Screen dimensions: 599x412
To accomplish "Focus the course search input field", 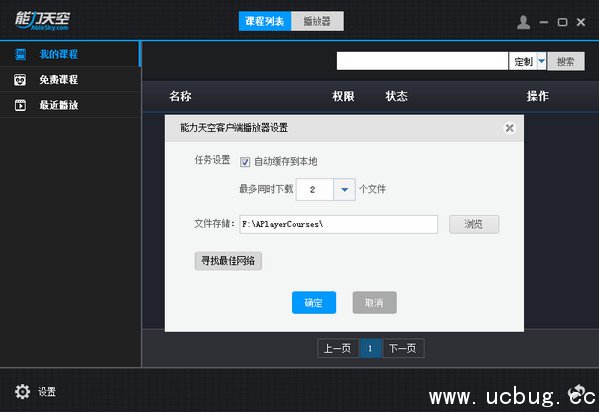I will tap(422, 61).
